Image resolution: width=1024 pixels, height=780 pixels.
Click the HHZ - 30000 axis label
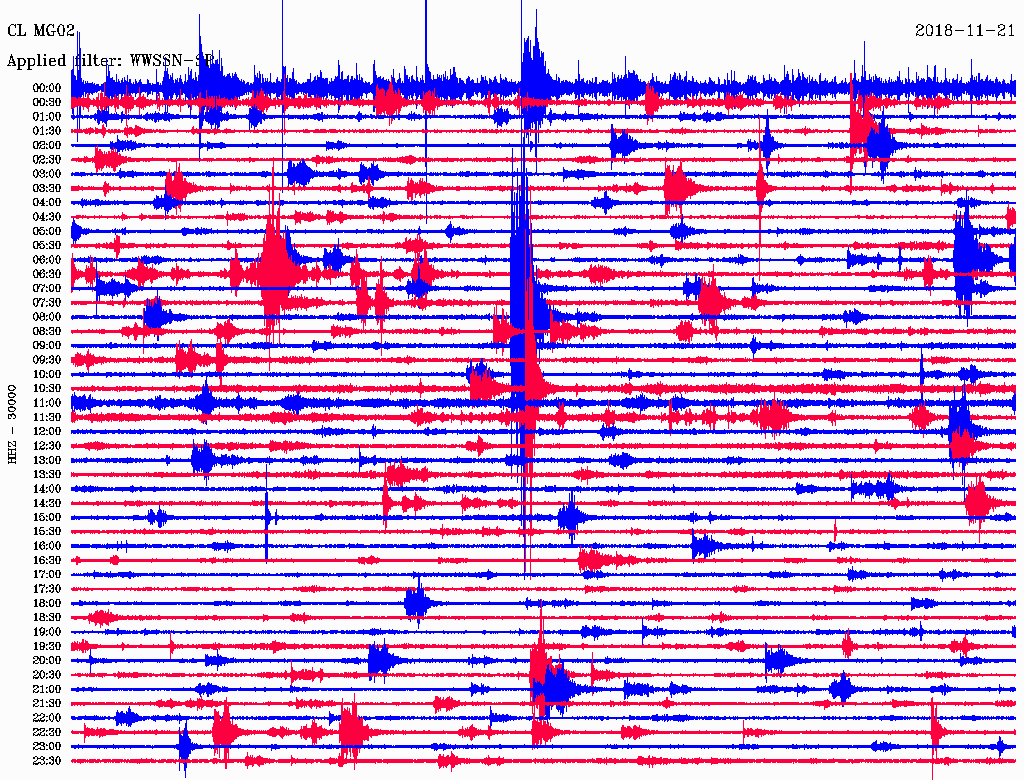(x=12, y=425)
